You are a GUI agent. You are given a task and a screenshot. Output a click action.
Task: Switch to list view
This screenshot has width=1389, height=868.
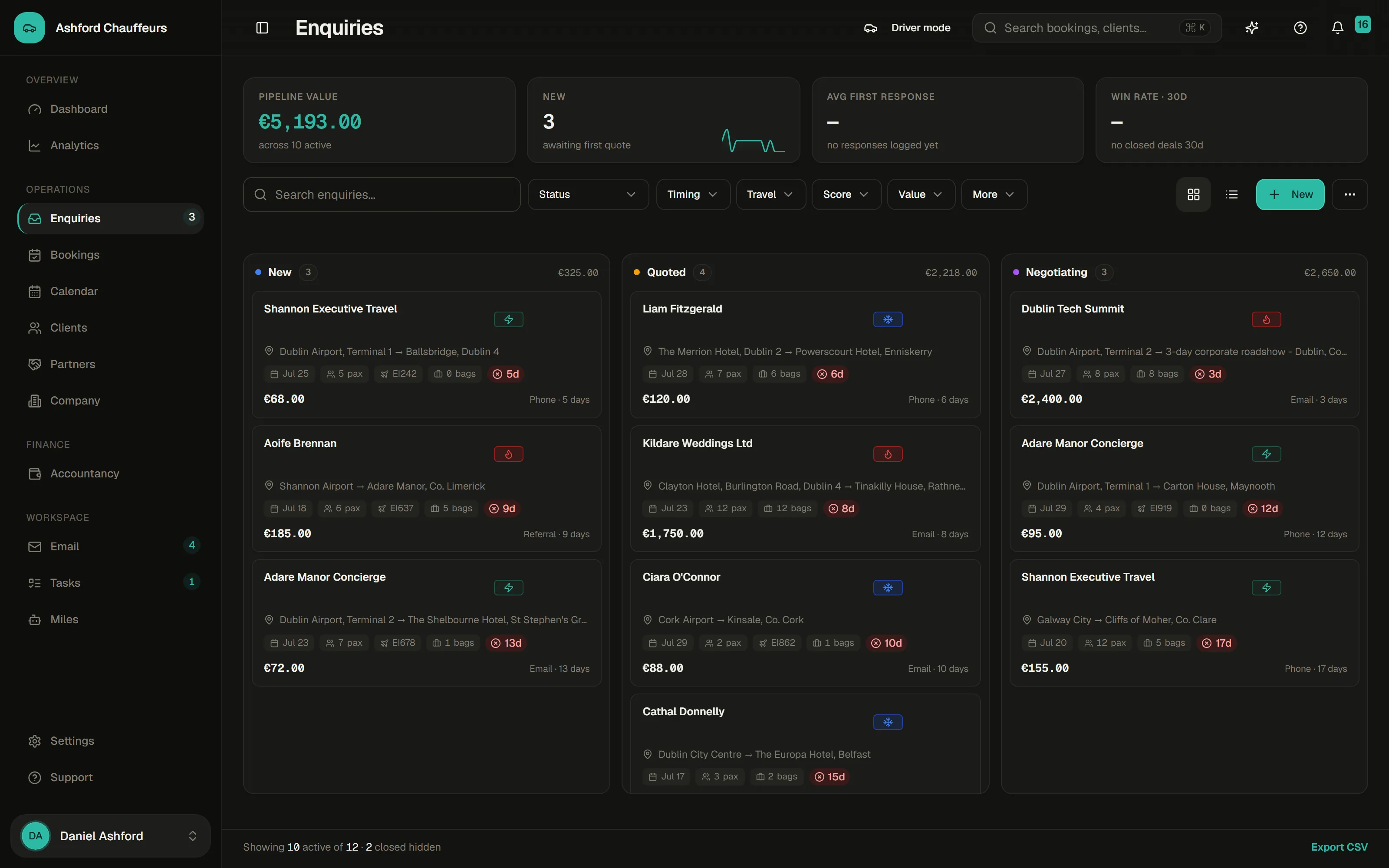1232,194
